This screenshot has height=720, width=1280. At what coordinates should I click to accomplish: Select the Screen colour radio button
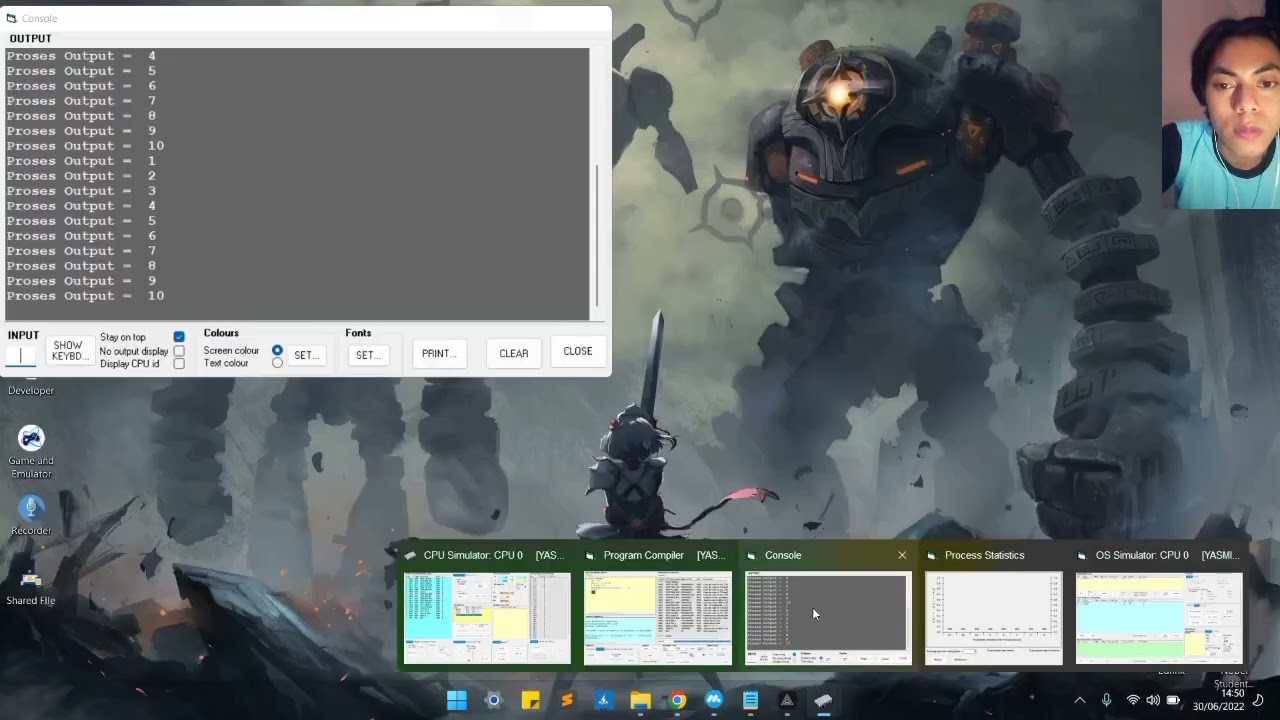[277, 350]
